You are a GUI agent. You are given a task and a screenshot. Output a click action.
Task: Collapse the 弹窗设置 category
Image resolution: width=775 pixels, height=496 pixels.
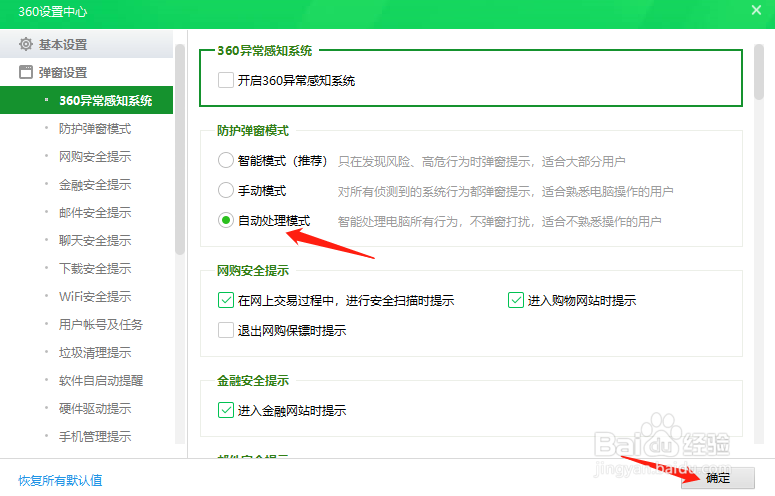click(86, 72)
